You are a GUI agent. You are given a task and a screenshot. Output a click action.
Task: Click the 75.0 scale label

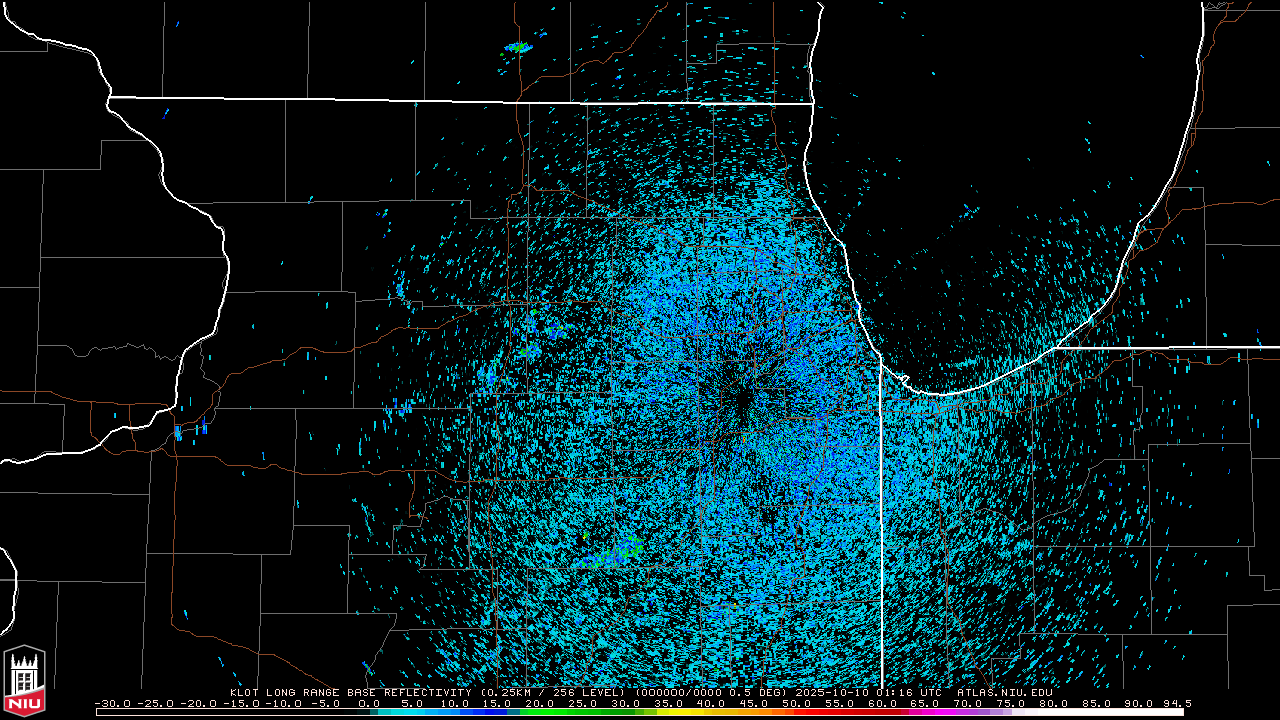pos(1011,704)
